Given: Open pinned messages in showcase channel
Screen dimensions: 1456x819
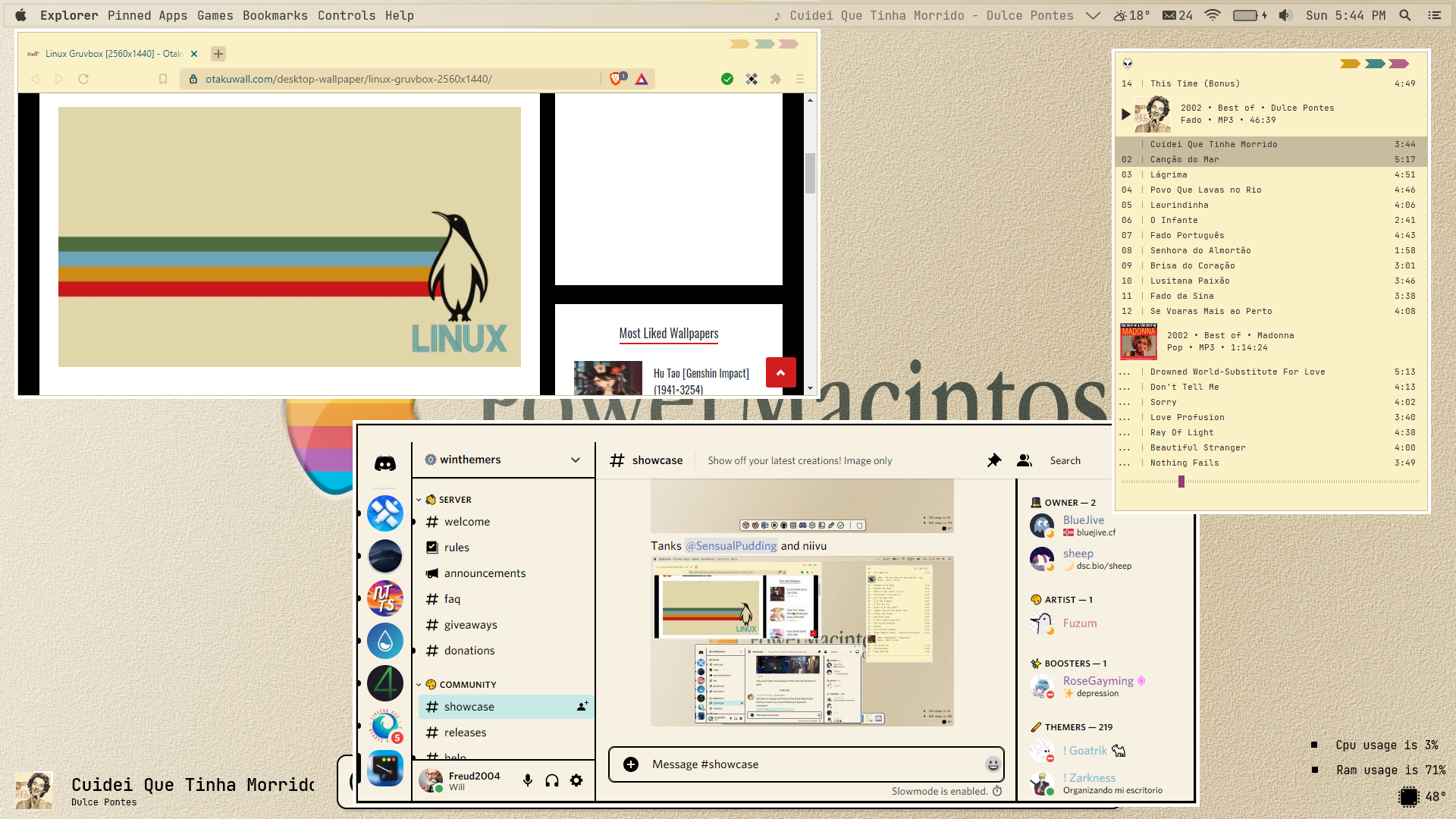Looking at the screenshot, I should point(993,460).
